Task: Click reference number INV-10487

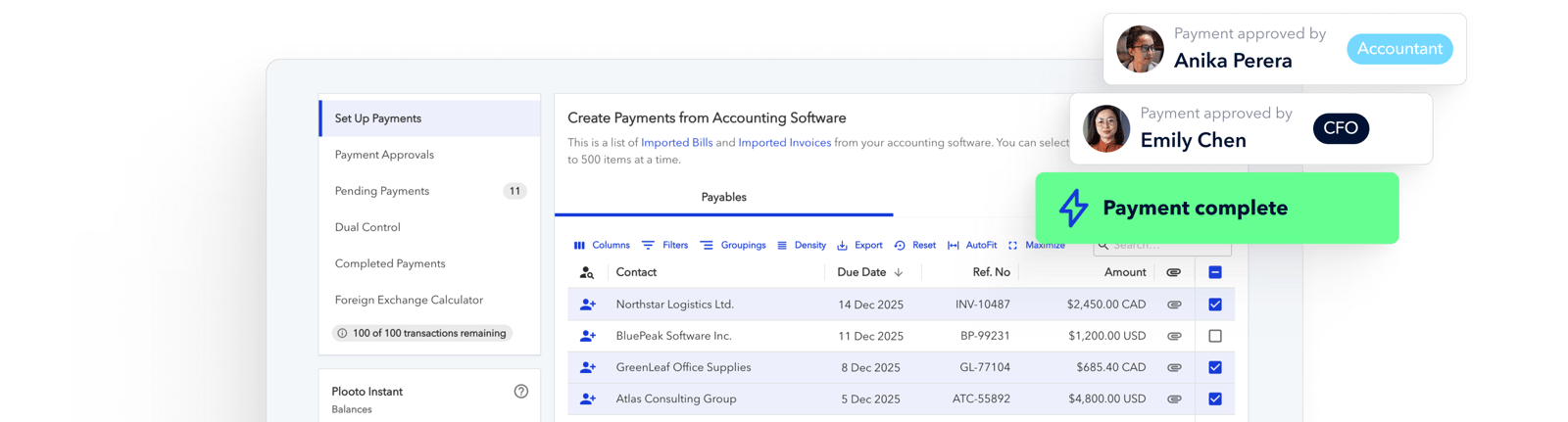Action: (x=983, y=305)
